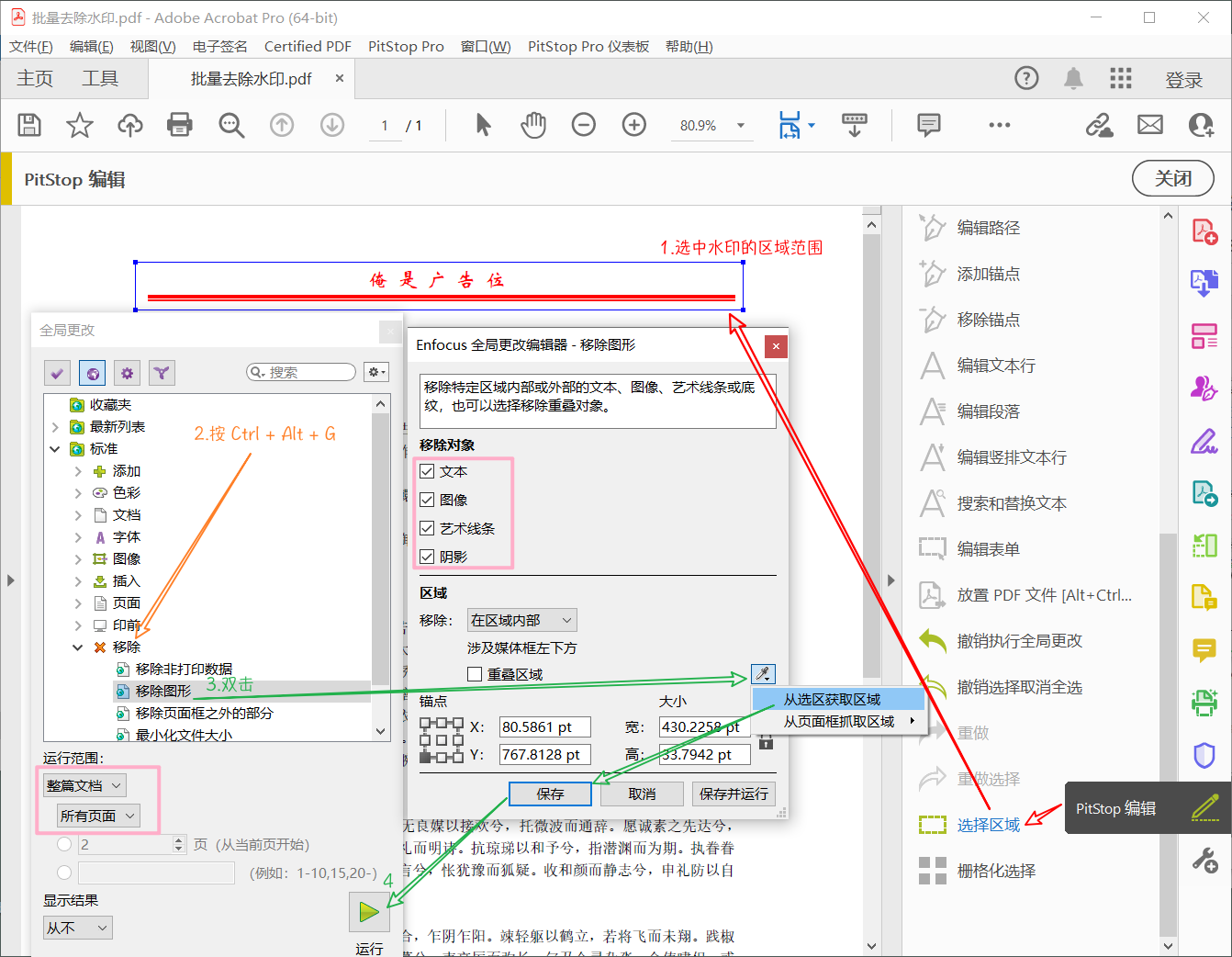Click the eyedropper region capture button

point(763,674)
